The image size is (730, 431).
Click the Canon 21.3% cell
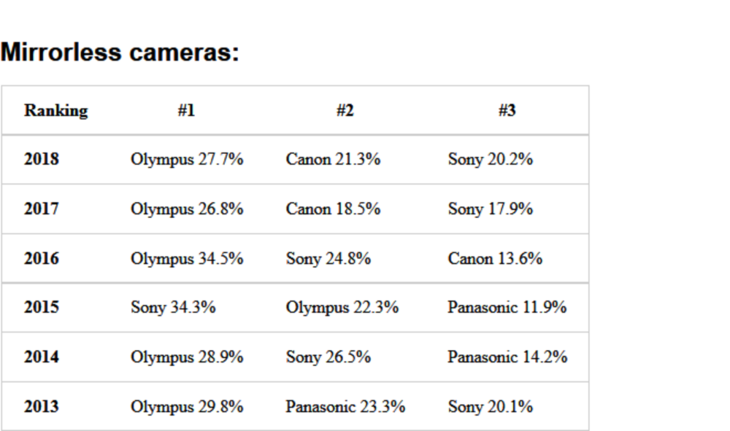click(333, 159)
